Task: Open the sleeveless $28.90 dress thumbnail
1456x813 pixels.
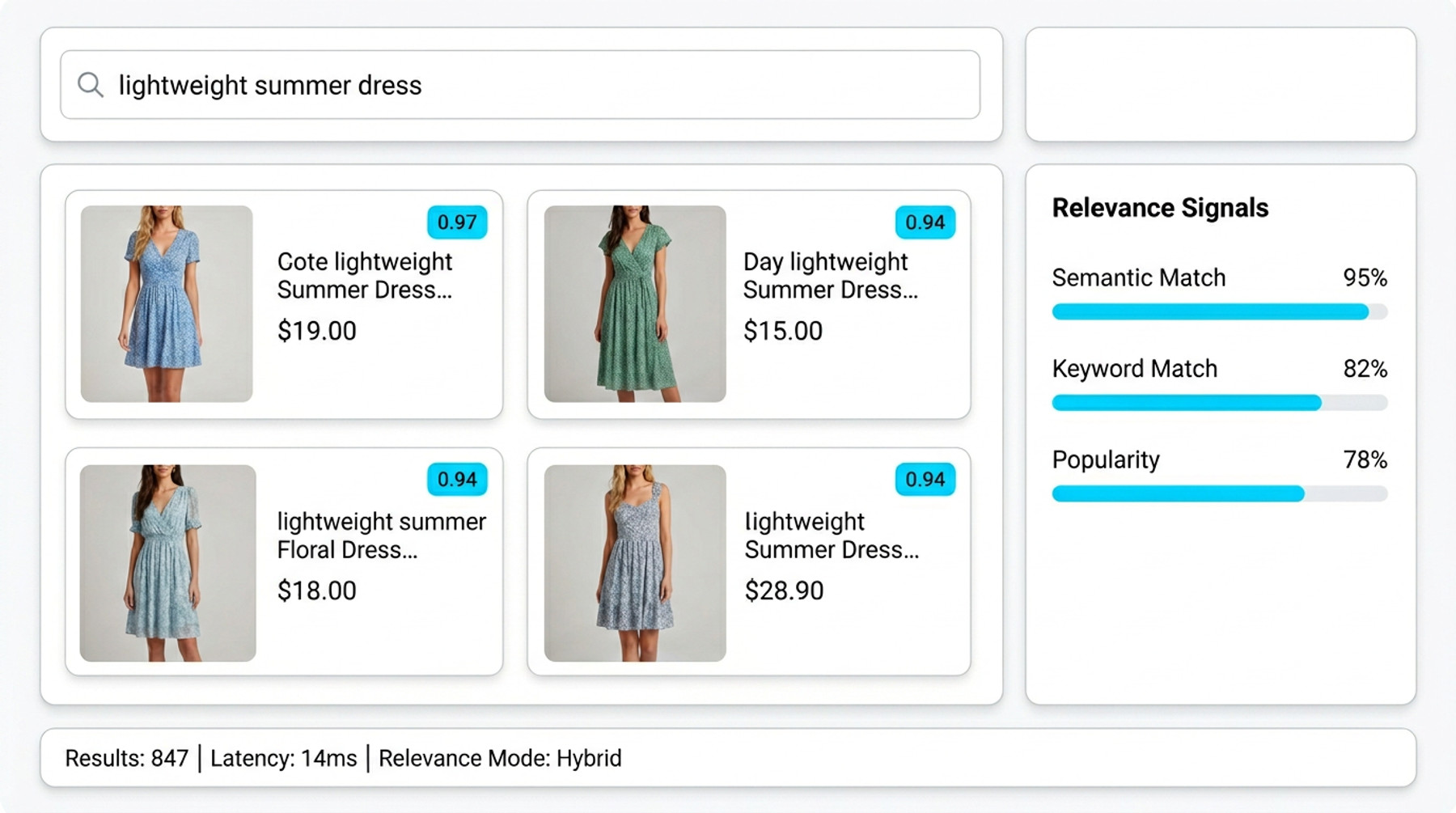Action: (635, 563)
